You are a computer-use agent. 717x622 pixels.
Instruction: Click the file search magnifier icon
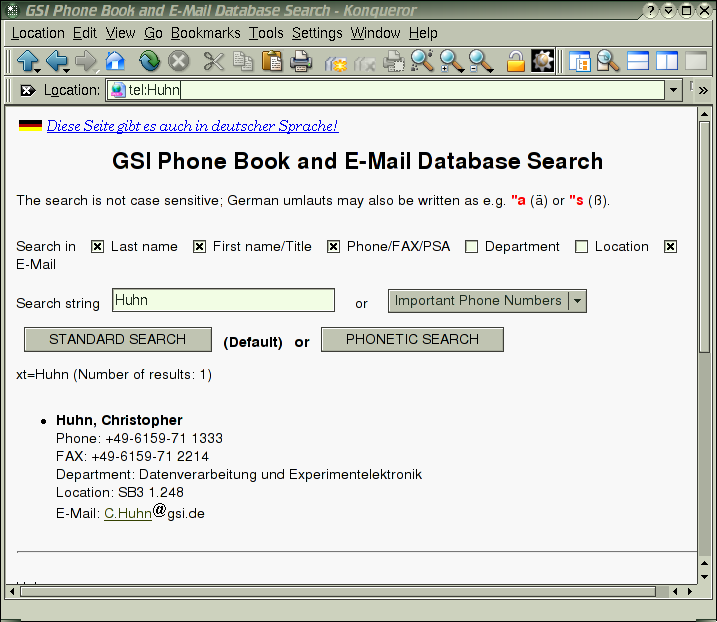pyautogui.click(x=609, y=61)
